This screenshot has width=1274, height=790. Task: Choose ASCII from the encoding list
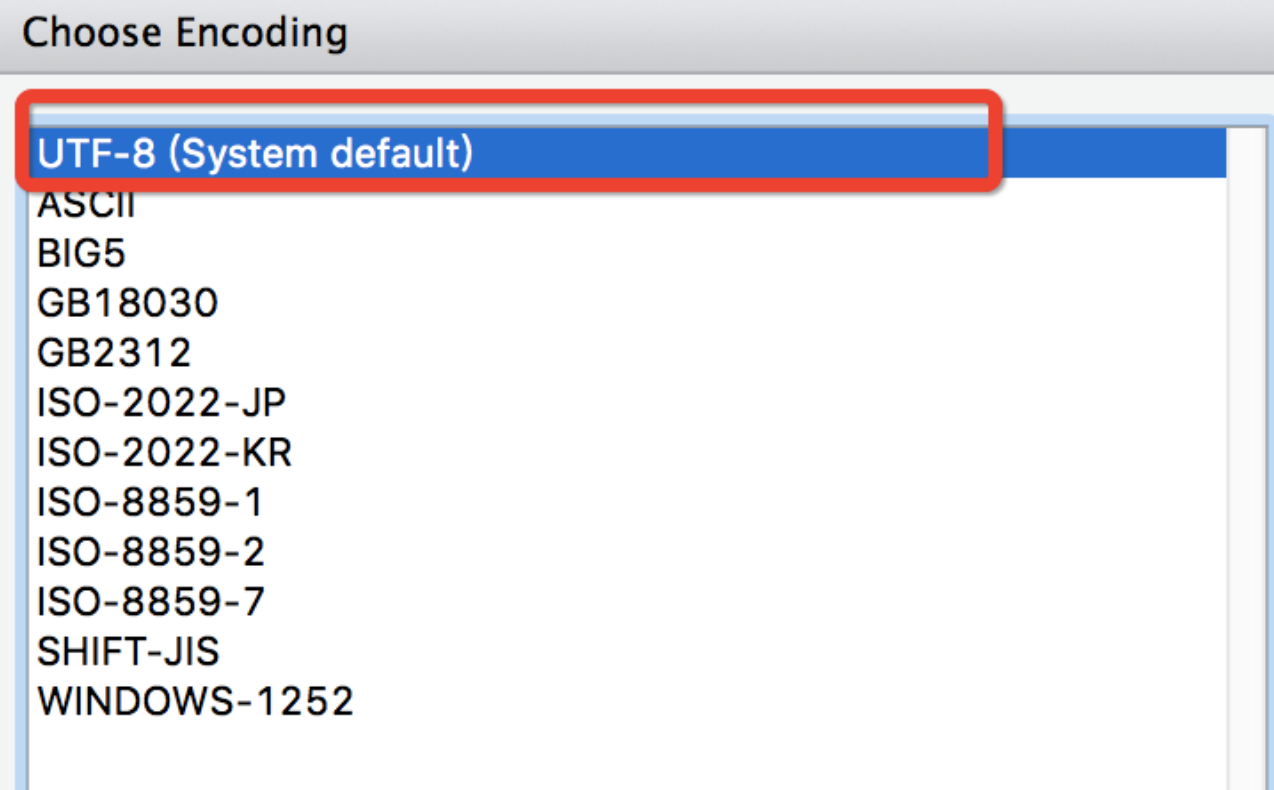(86, 204)
